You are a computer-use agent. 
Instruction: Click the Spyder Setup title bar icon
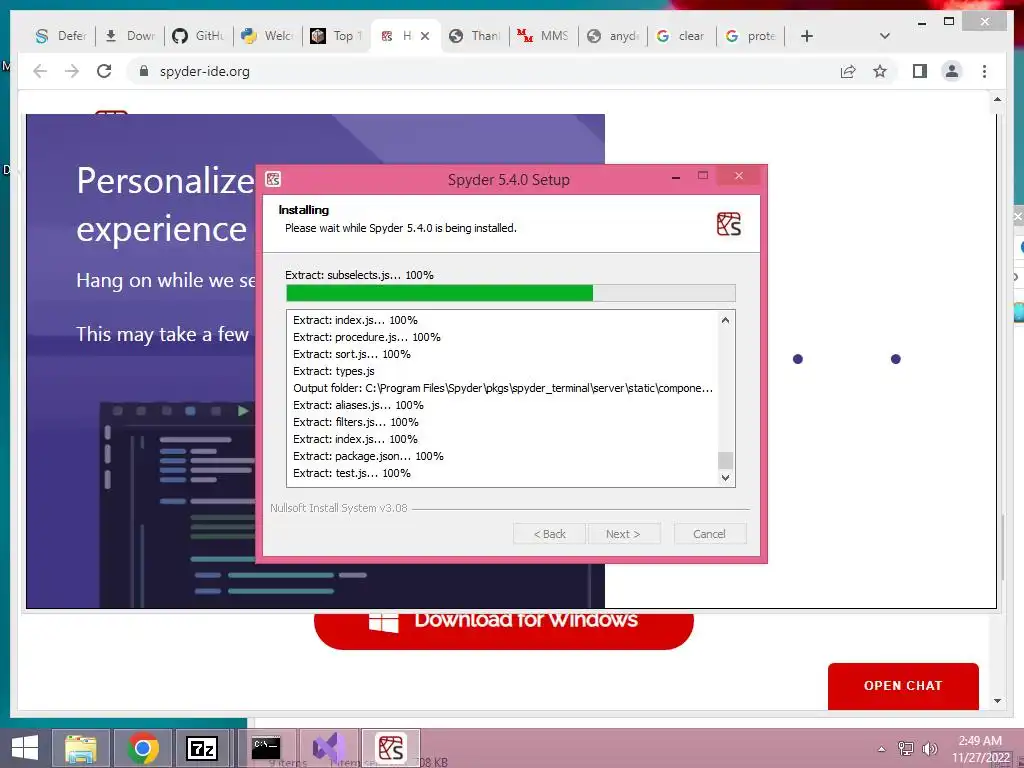273,179
